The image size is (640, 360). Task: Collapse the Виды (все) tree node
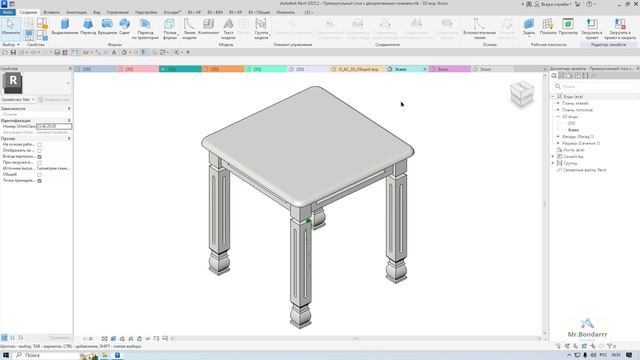(553, 97)
